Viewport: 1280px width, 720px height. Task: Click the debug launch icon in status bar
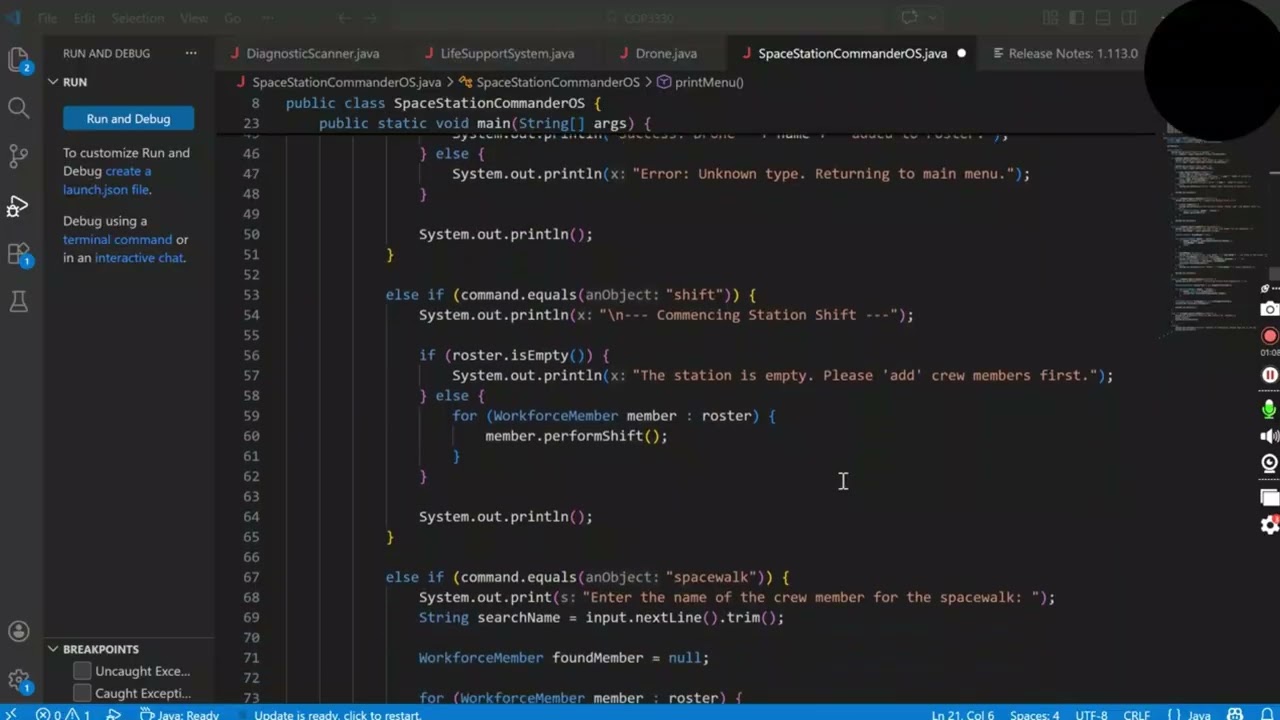[x=114, y=714]
